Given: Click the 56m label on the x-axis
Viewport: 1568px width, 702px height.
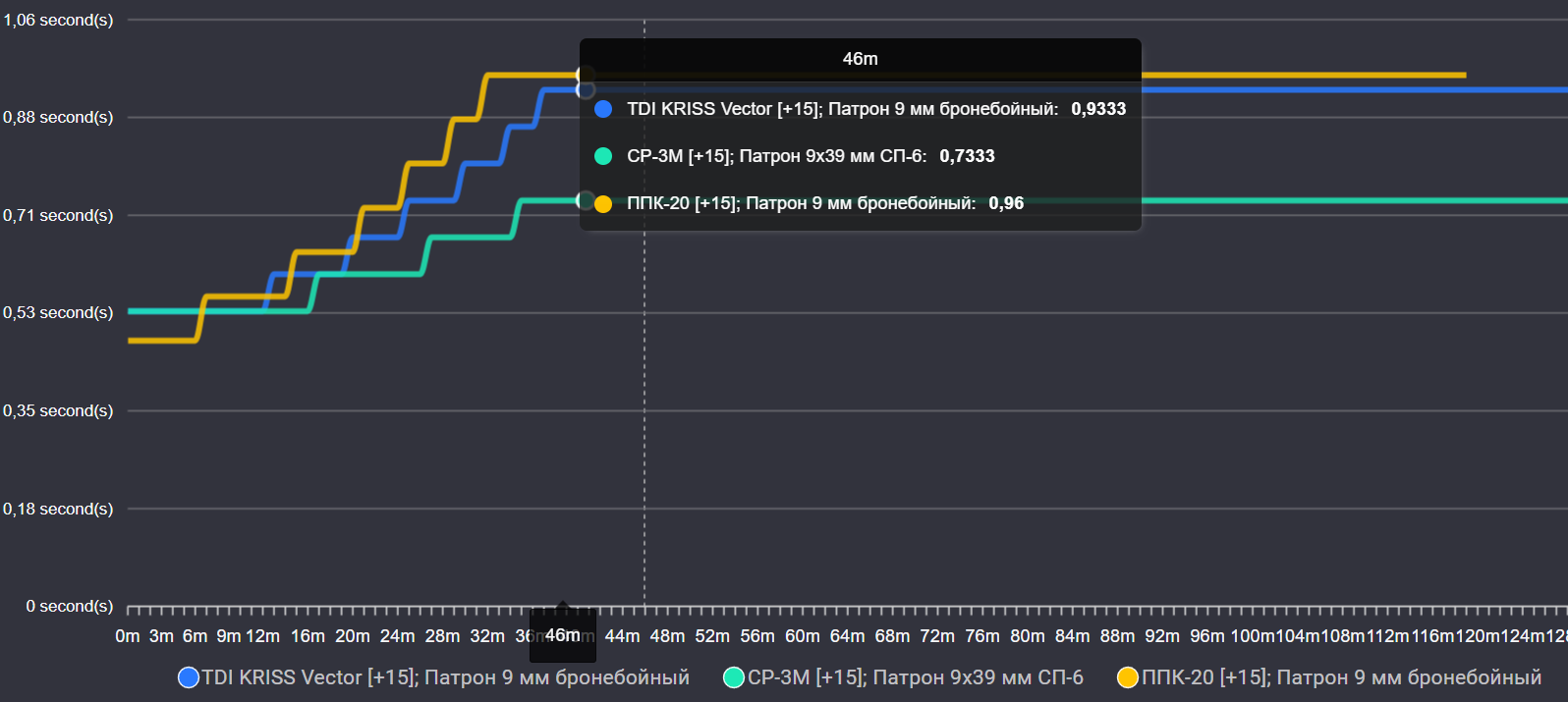Looking at the screenshot, I should click(757, 636).
